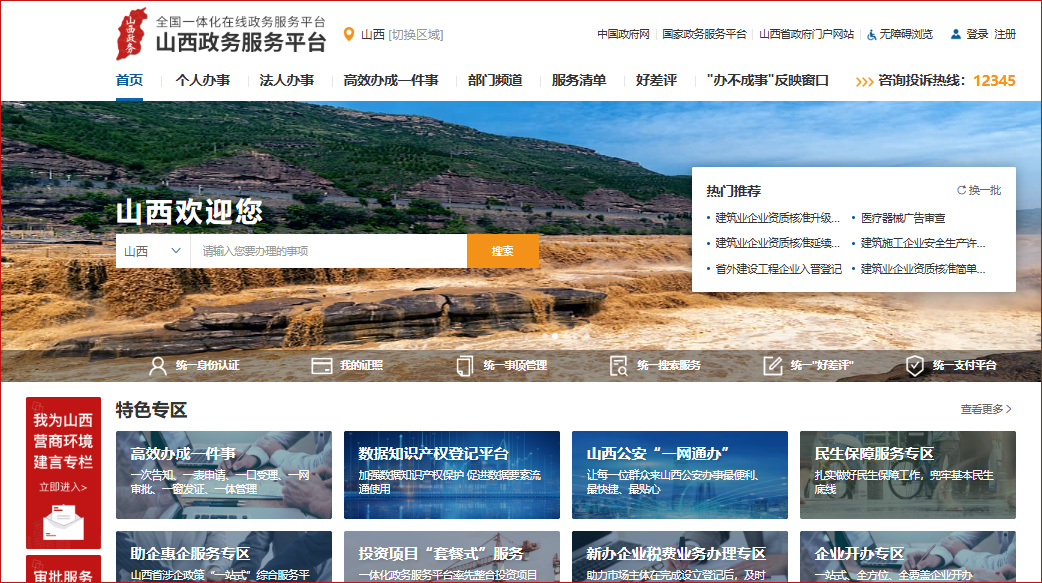
Task: Click 建筑业企业资质核准升级... recommendation
Action: [778, 218]
